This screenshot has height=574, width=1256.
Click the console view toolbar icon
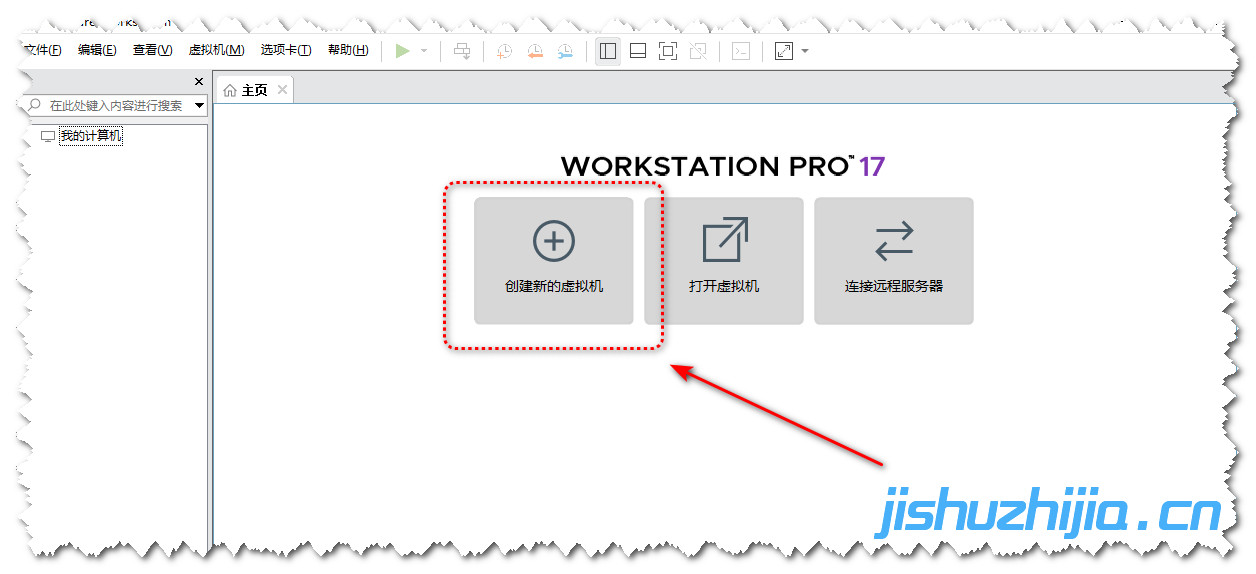click(x=740, y=51)
